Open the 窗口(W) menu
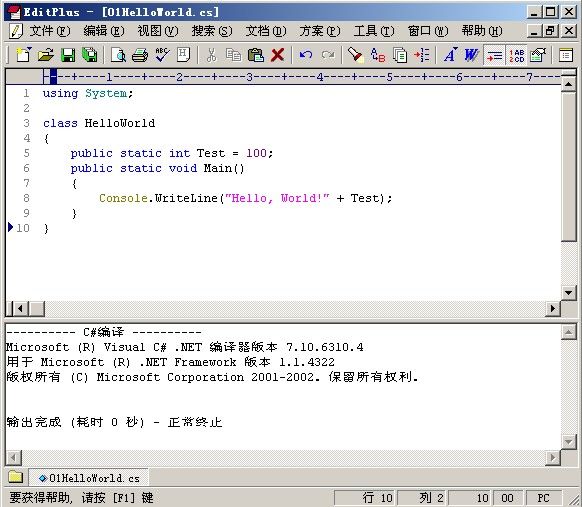The image size is (582, 507). [x=428, y=31]
